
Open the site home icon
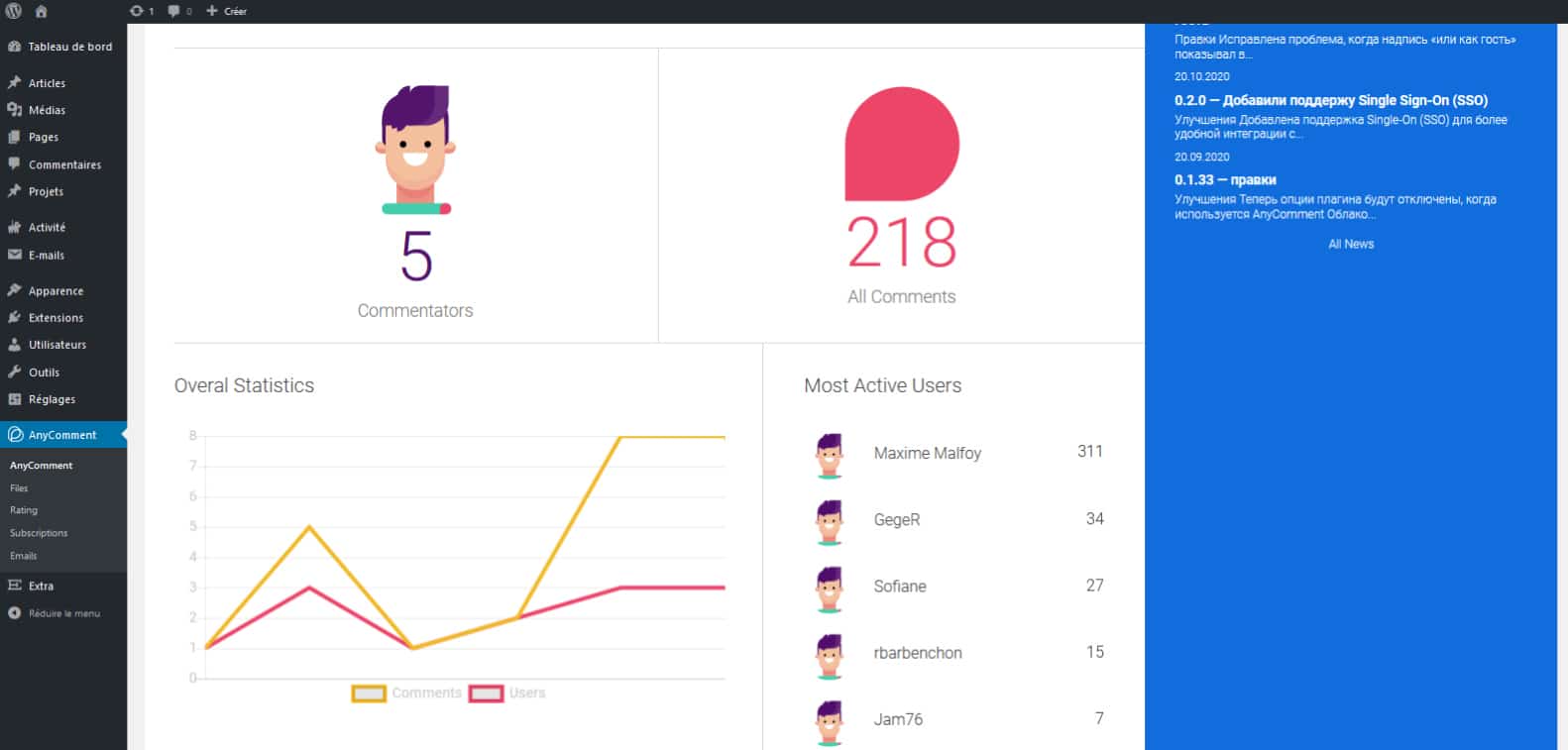[x=41, y=11]
